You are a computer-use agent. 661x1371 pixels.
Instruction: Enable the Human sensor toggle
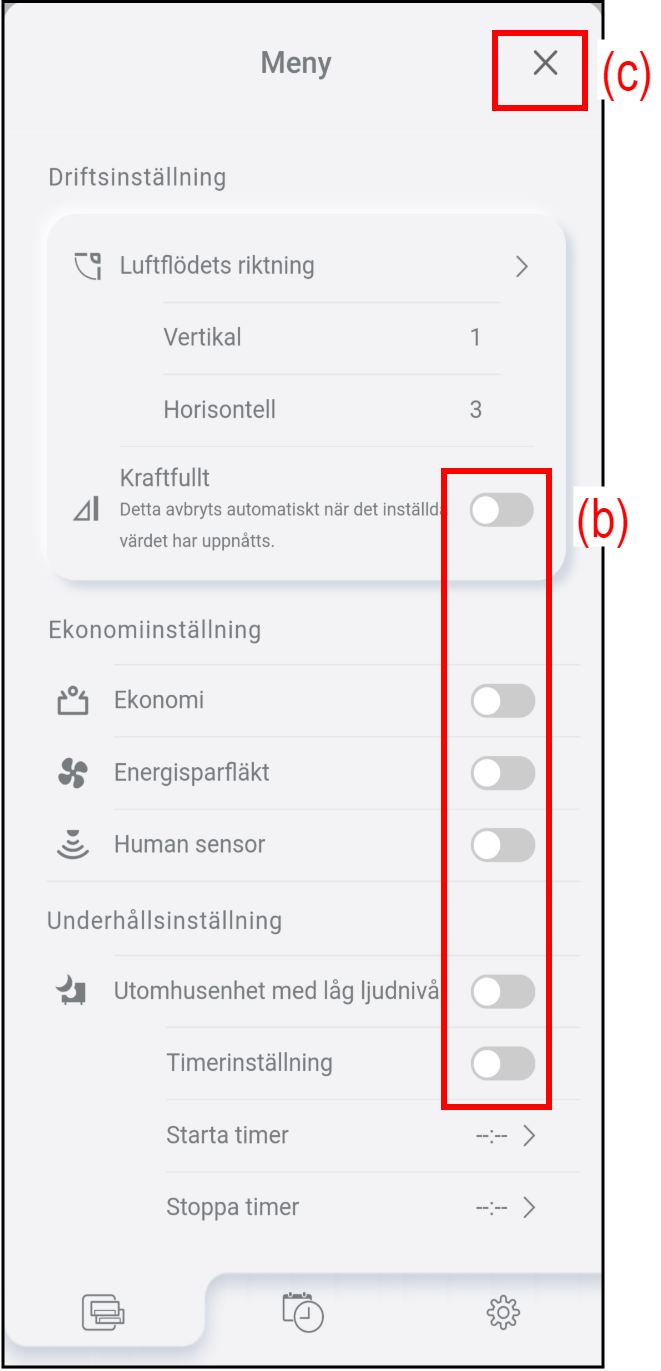502,845
